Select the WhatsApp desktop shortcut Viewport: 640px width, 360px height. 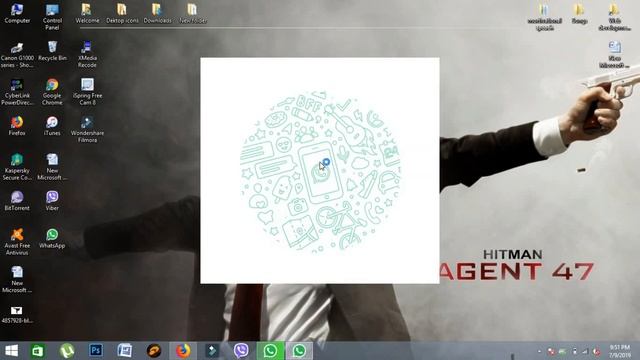point(52,238)
